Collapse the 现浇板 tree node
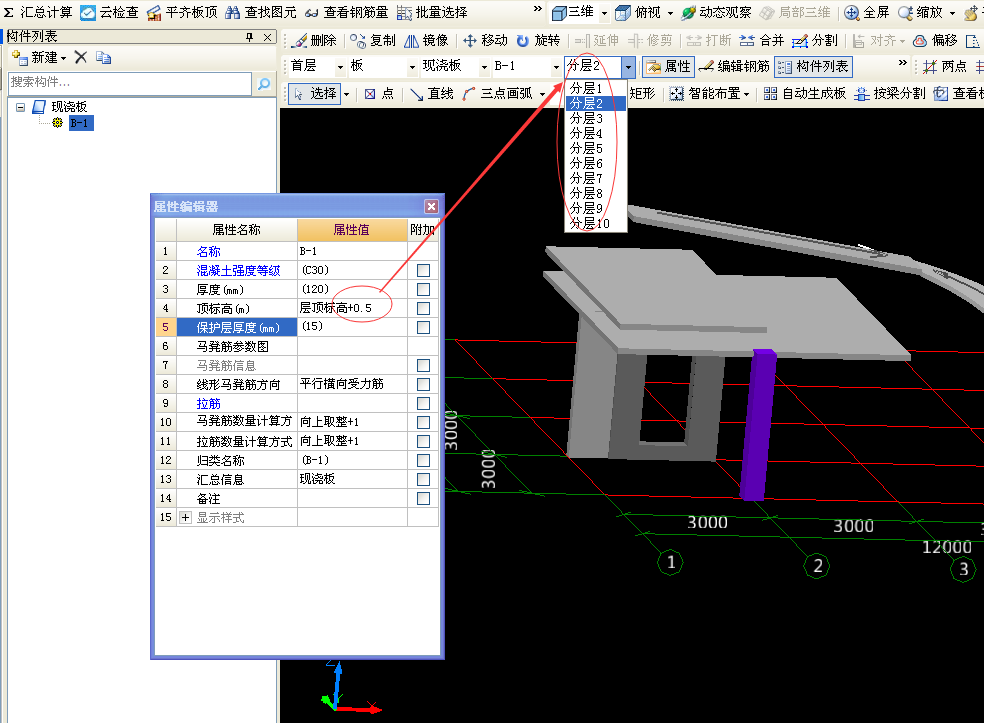Image resolution: width=984 pixels, height=723 pixels. click(x=21, y=107)
